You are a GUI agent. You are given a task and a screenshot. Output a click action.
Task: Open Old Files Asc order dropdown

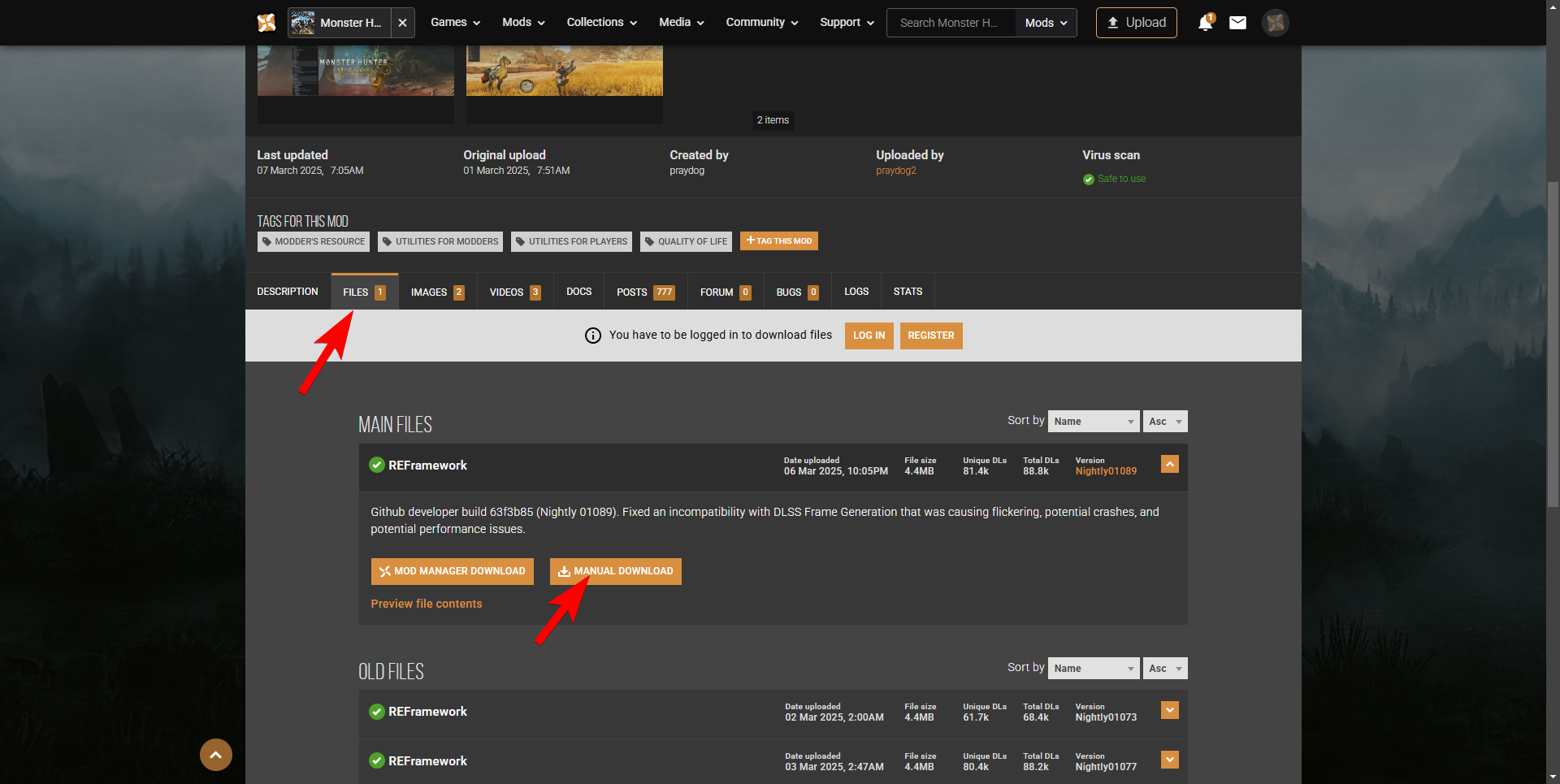pos(1165,668)
